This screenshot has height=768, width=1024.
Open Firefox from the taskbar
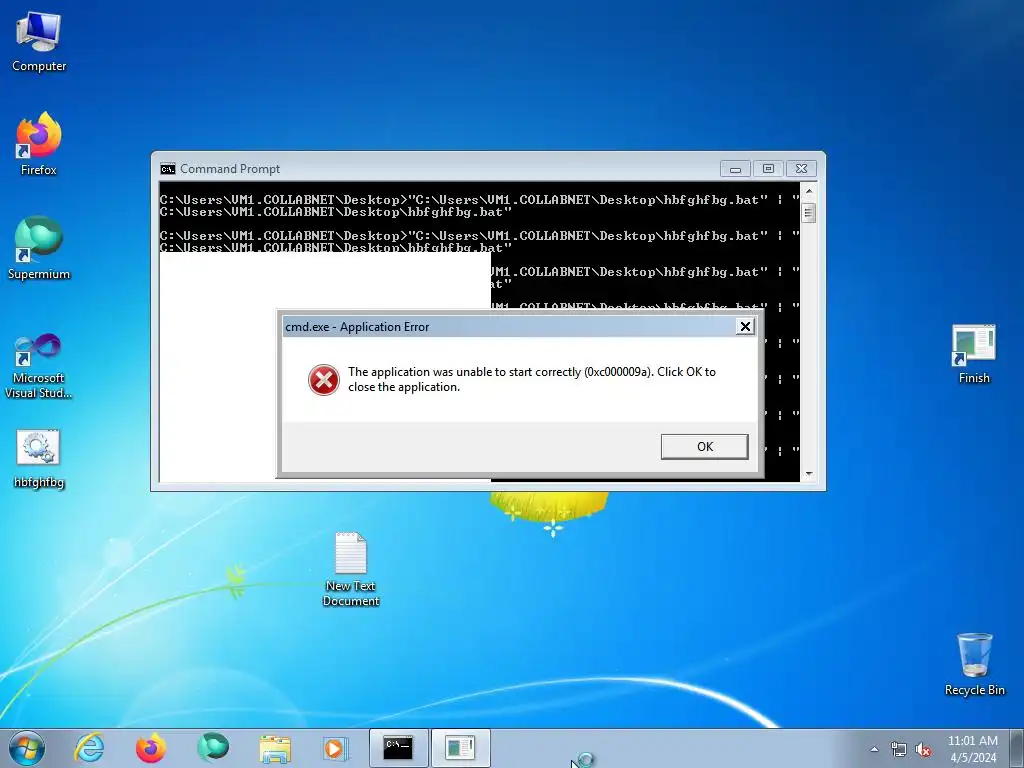(150, 748)
